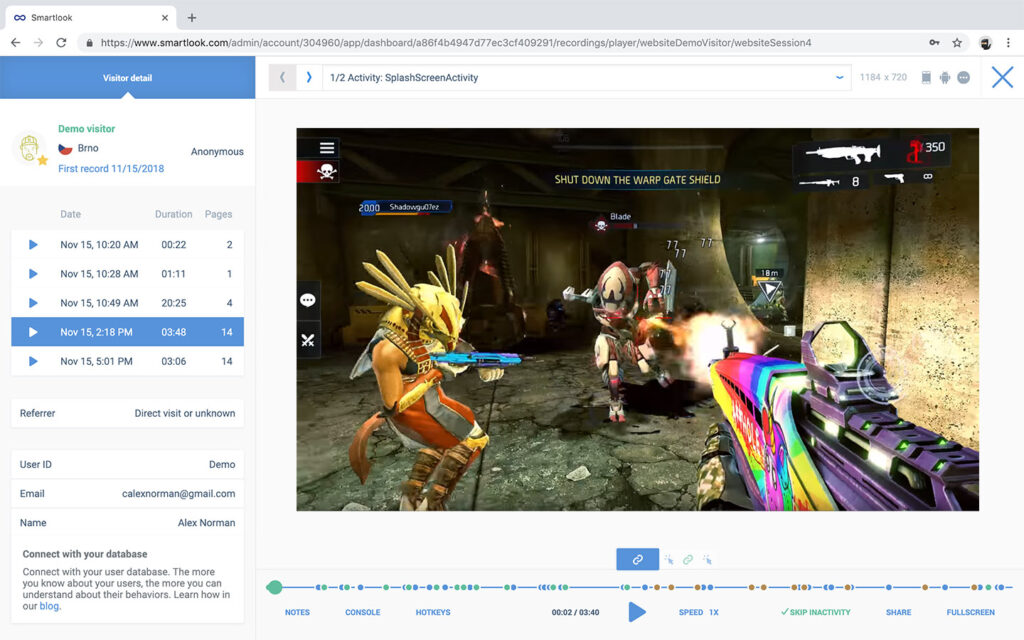This screenshot has height=640, width=1024.
Task: Click the crossed swords icon in game
Action: (x=308, y=340)
